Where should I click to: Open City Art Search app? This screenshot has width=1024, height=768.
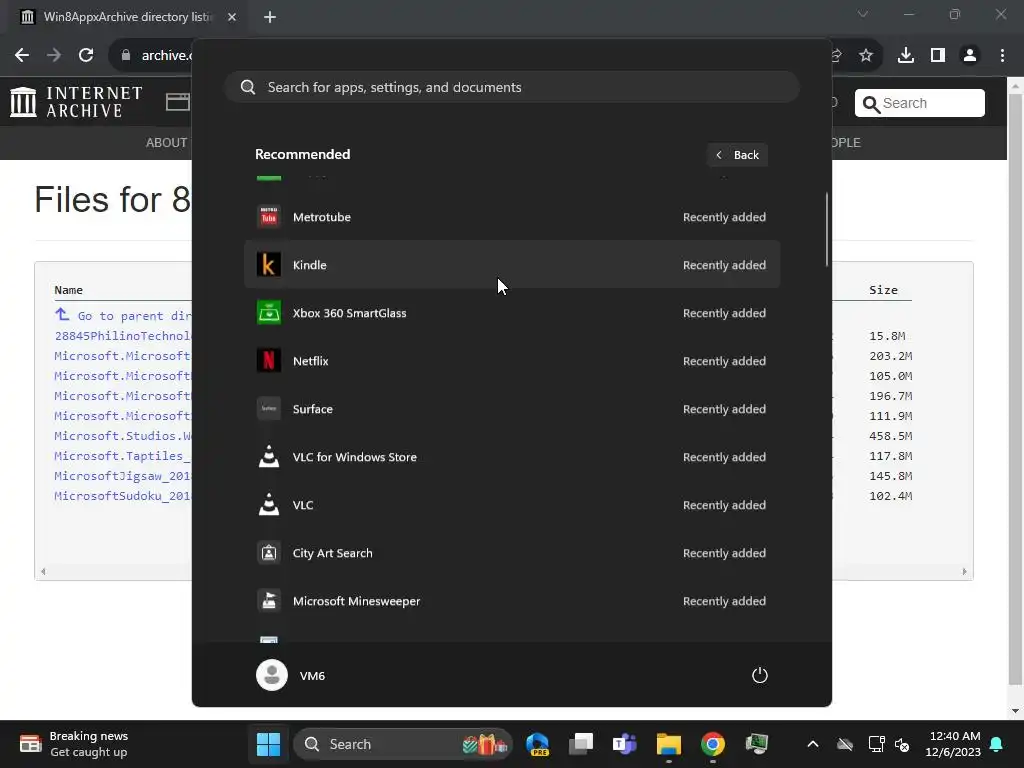click(x=512, y=553)
